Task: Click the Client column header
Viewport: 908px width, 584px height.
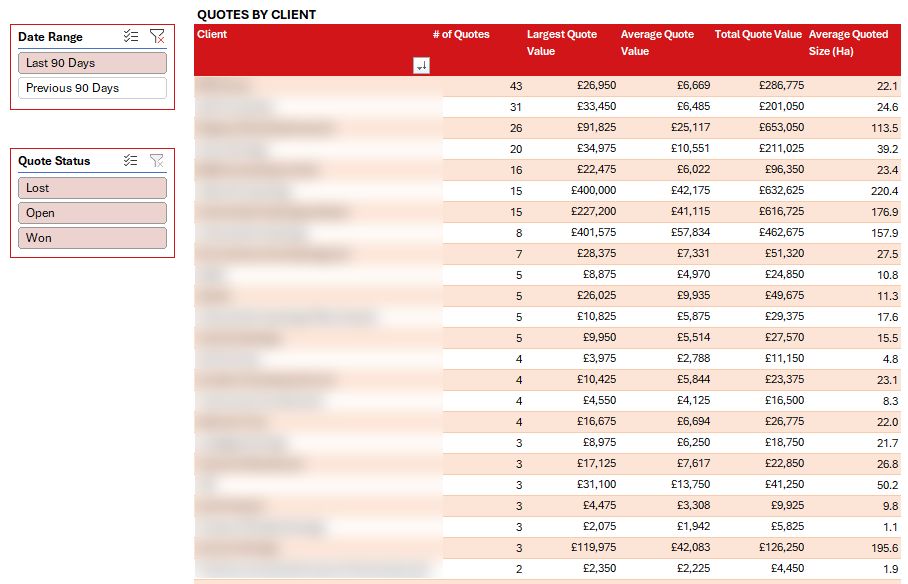Action: (212, 34)
